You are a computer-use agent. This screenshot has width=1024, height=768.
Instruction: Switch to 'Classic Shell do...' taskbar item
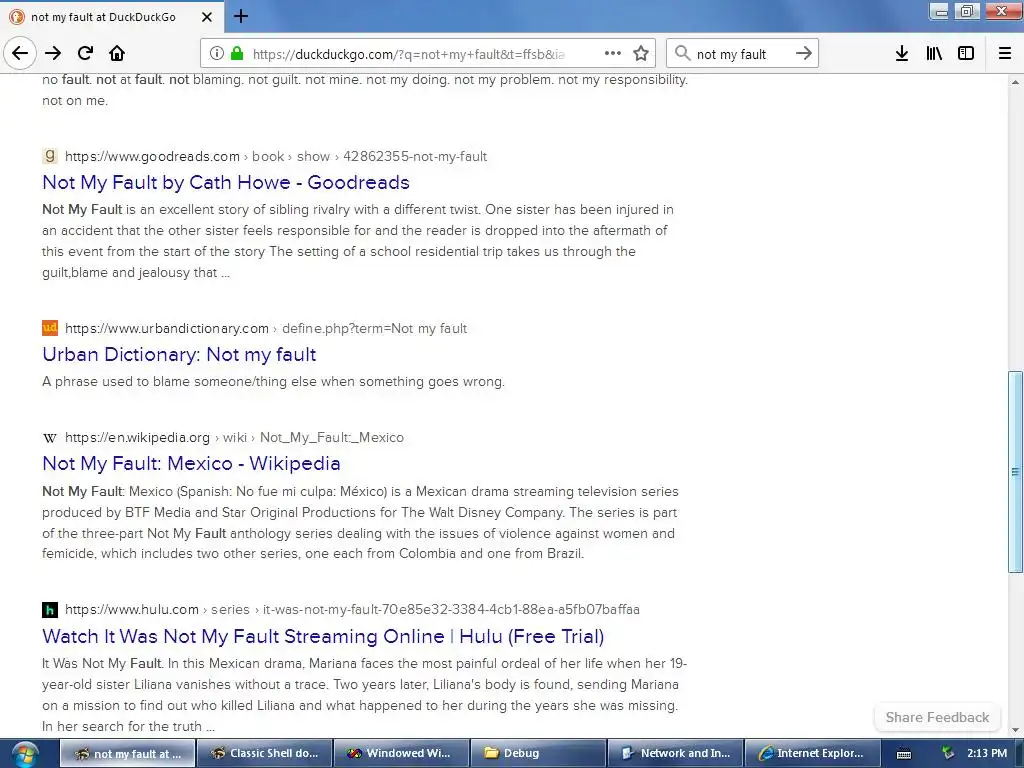coord(264,753)
